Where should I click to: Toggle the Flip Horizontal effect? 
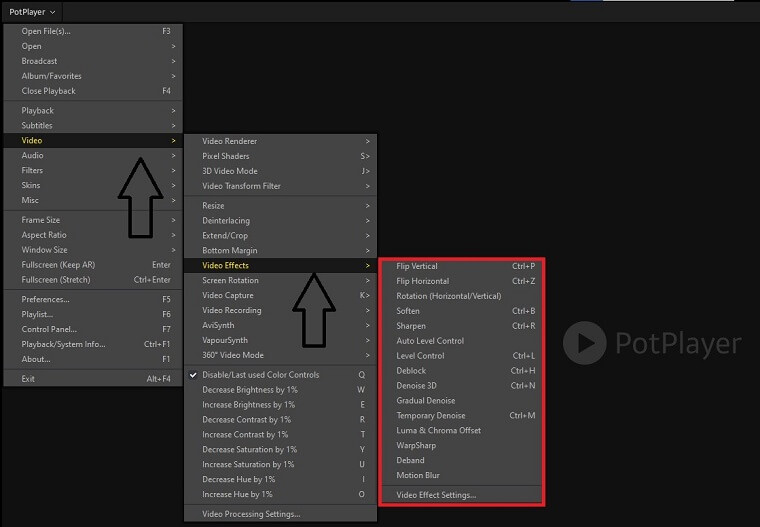[x=462, y=281]
